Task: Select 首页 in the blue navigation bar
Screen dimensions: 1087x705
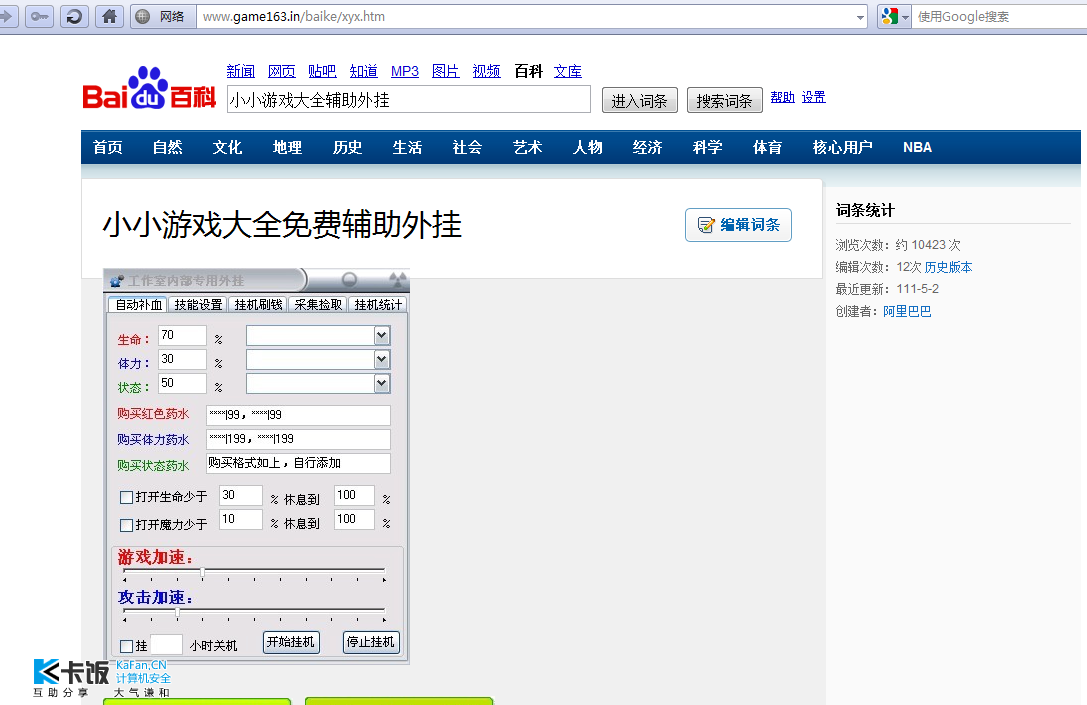Action: (107, 147)
